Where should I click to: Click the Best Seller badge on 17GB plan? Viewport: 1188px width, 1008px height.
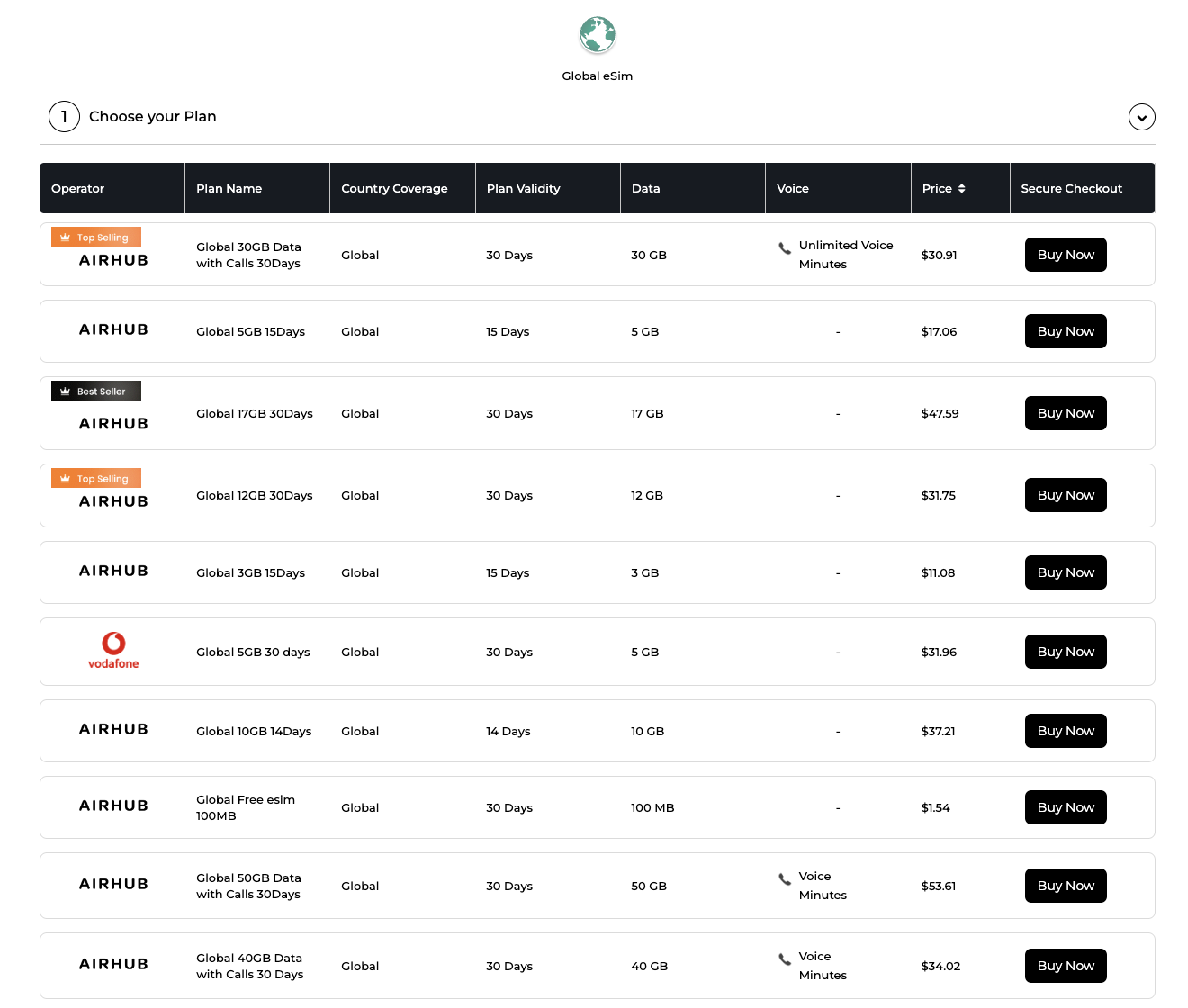96,391
